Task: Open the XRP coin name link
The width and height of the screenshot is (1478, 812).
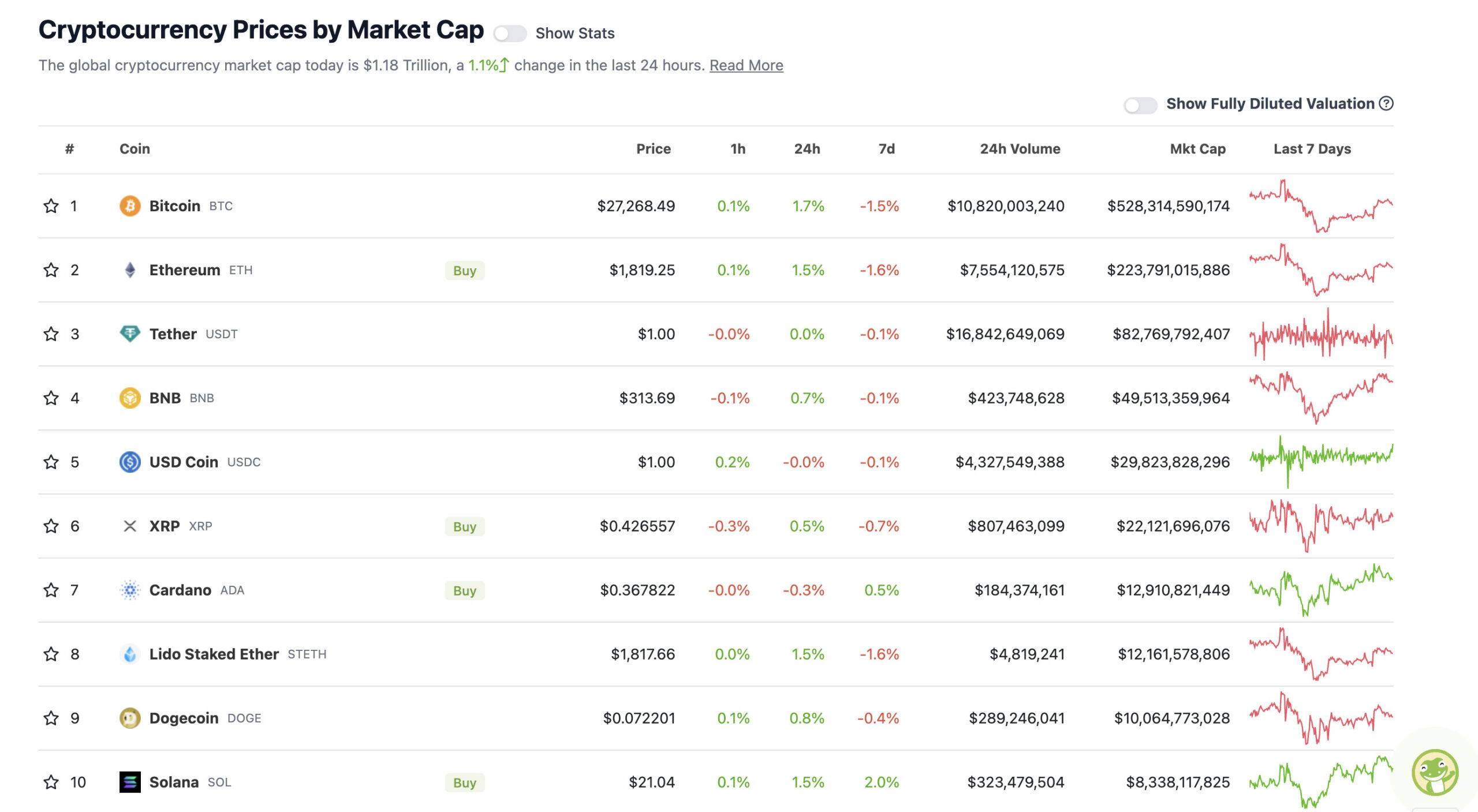Action: click(165, 526)
